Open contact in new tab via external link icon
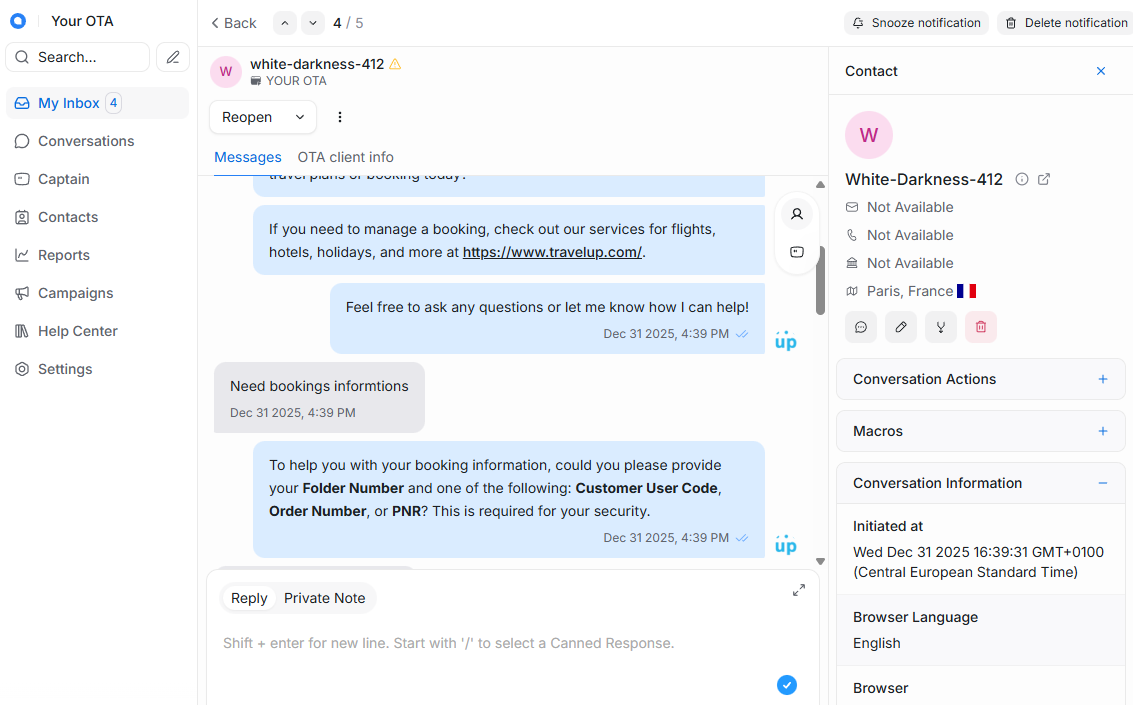Viewport: 1133px width, 705px height. [1044, 179]
